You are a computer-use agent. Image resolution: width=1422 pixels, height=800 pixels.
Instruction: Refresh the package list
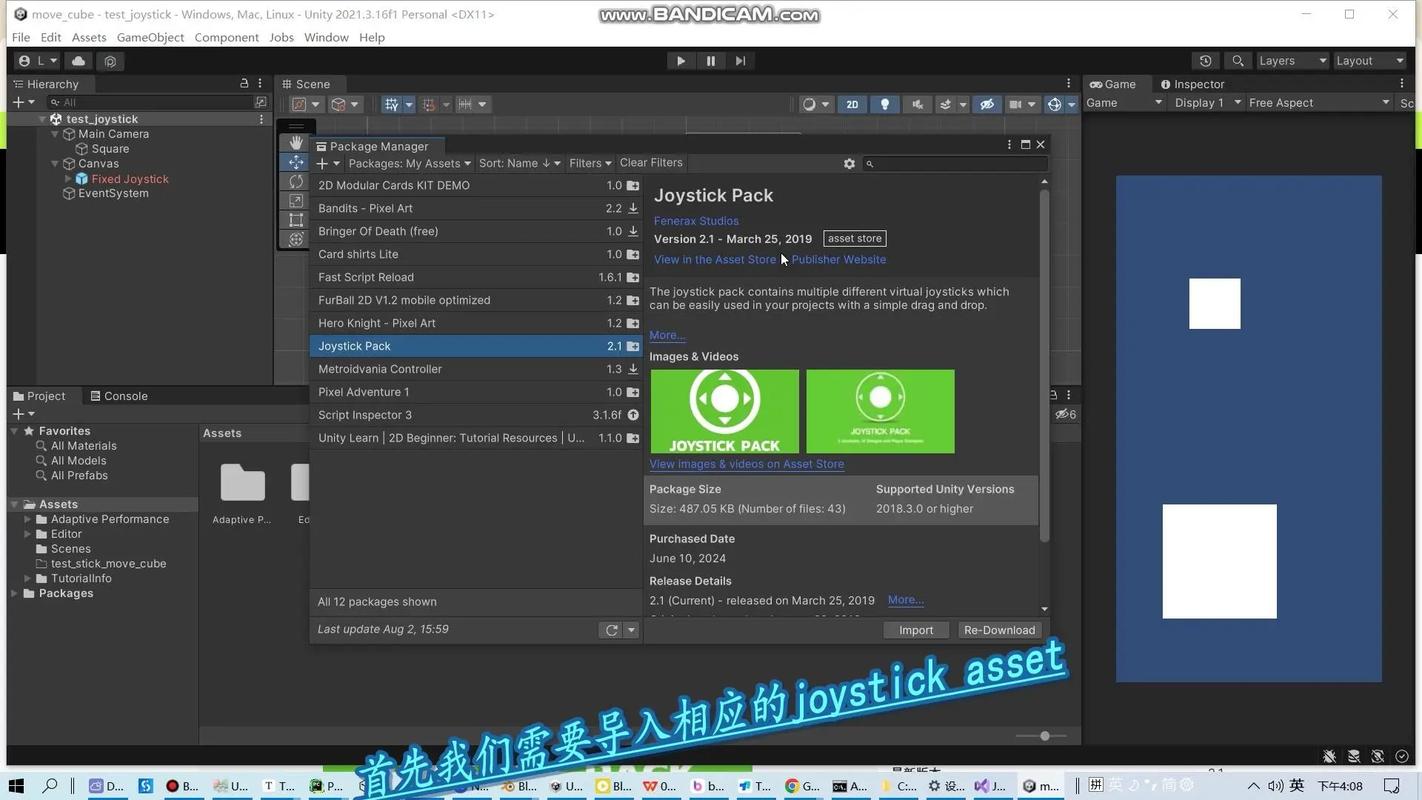coord(611,630)
